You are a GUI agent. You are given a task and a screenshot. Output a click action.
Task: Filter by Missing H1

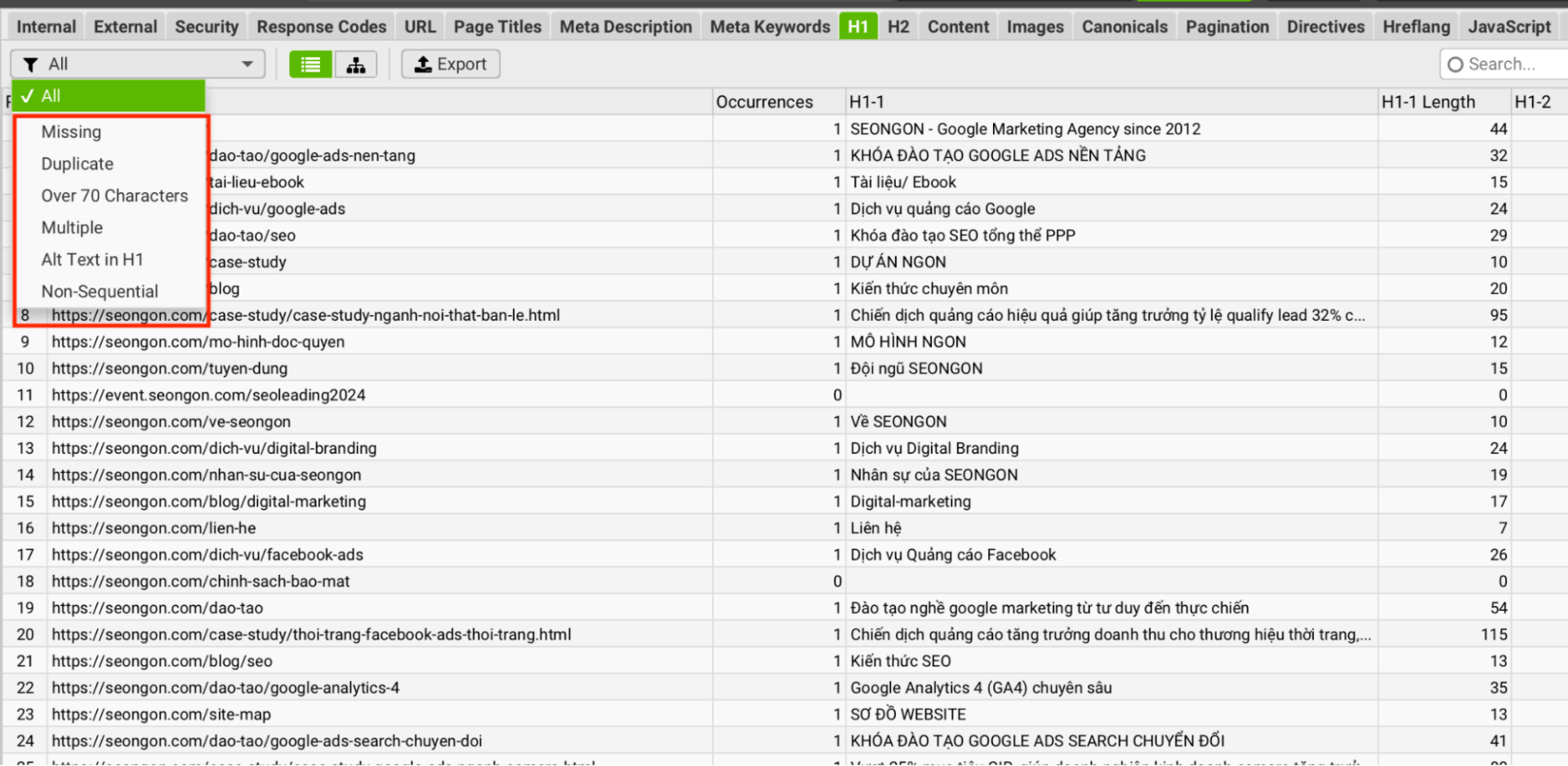click(71, 132)
